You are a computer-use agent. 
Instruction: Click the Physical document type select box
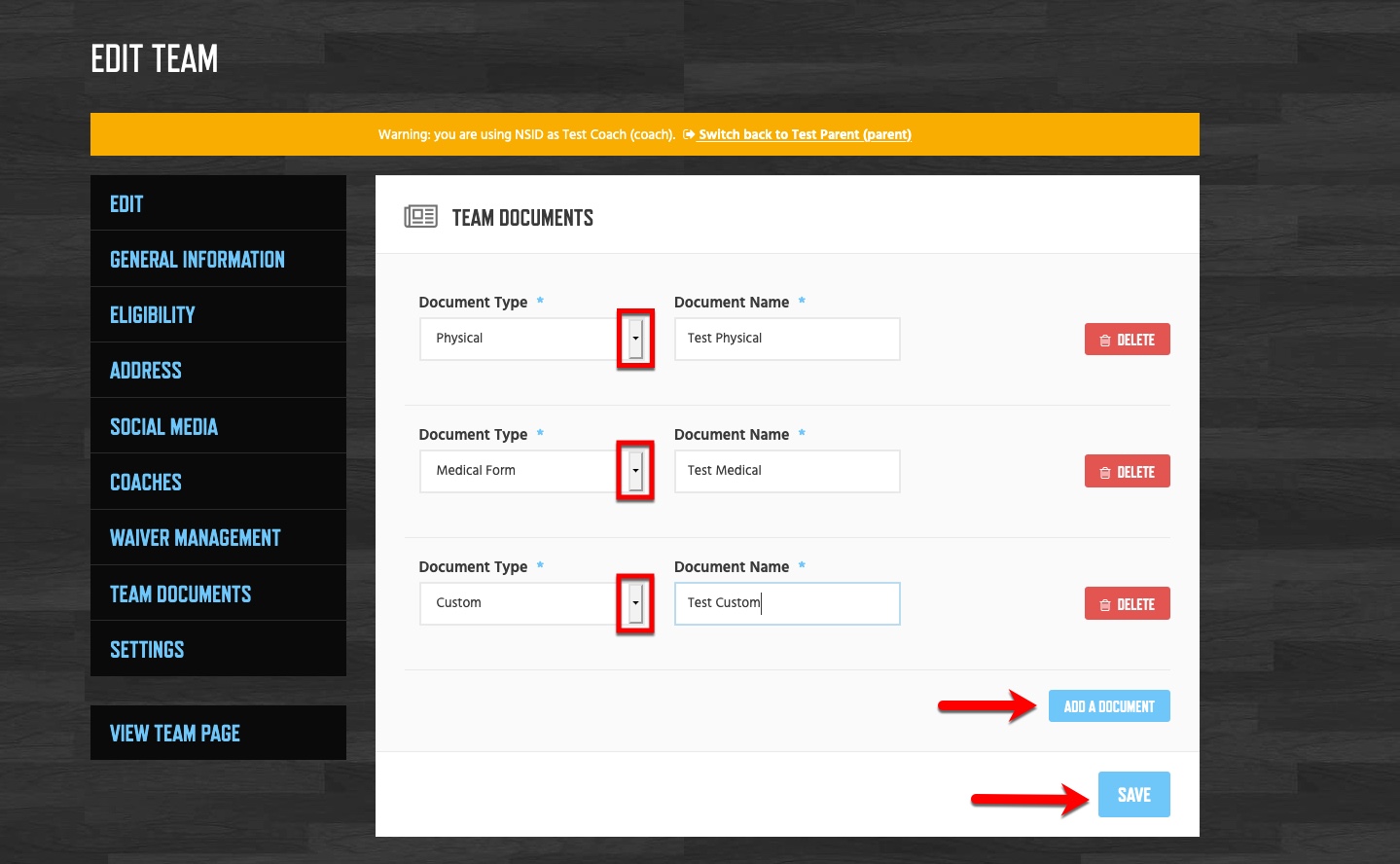coord(532,339)
